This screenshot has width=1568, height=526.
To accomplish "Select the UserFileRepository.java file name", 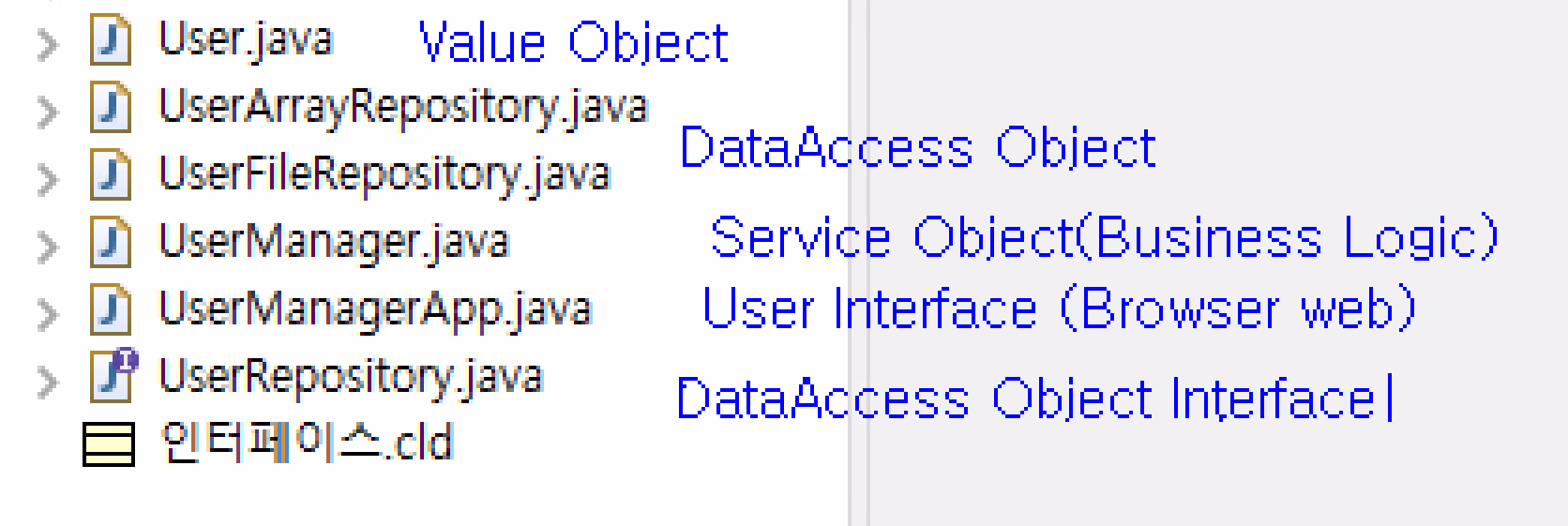I will [x=384, y=176].
